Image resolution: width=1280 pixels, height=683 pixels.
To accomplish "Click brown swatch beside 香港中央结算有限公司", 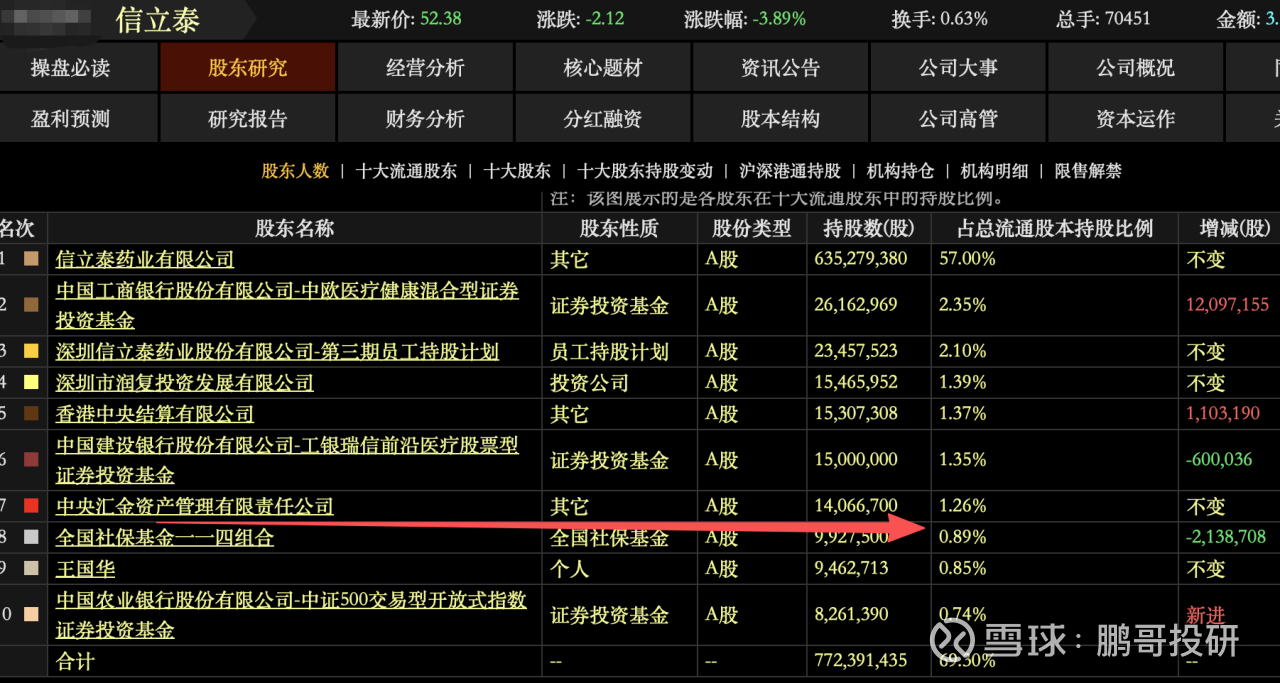I will click(x=31, y=413).
